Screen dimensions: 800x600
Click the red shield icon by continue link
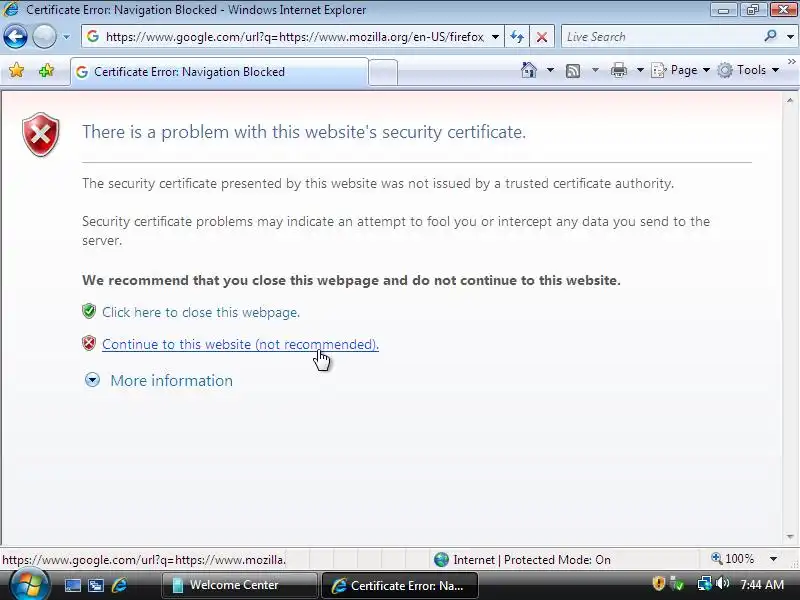click(x=89, y=343)
